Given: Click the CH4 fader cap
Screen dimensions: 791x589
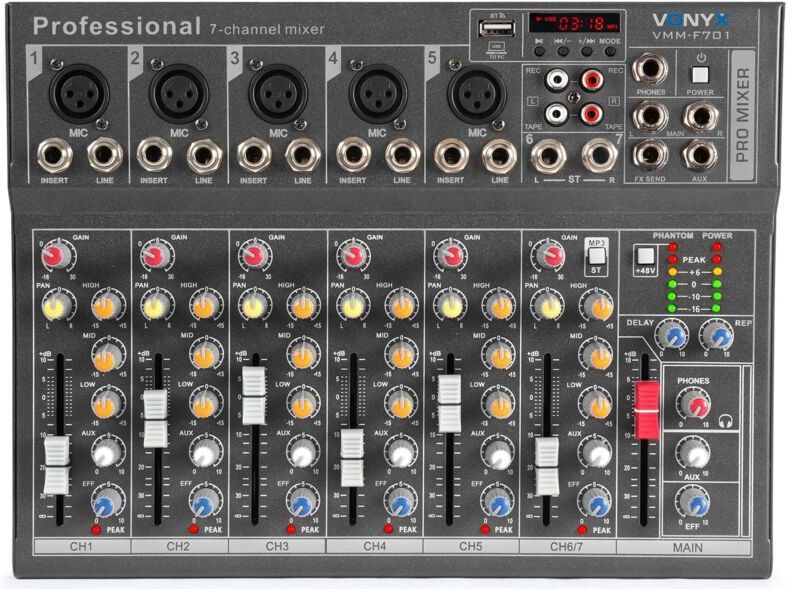Looking at the screenshot, I should [x=352, y=458].
